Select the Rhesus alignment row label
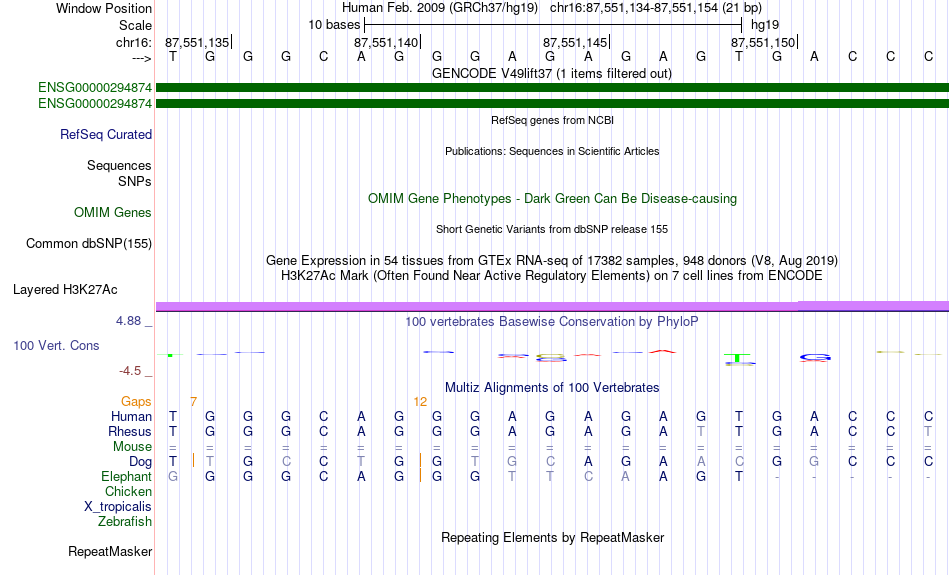Viewport: 950px width, 575px height. (x=130, y=432)
